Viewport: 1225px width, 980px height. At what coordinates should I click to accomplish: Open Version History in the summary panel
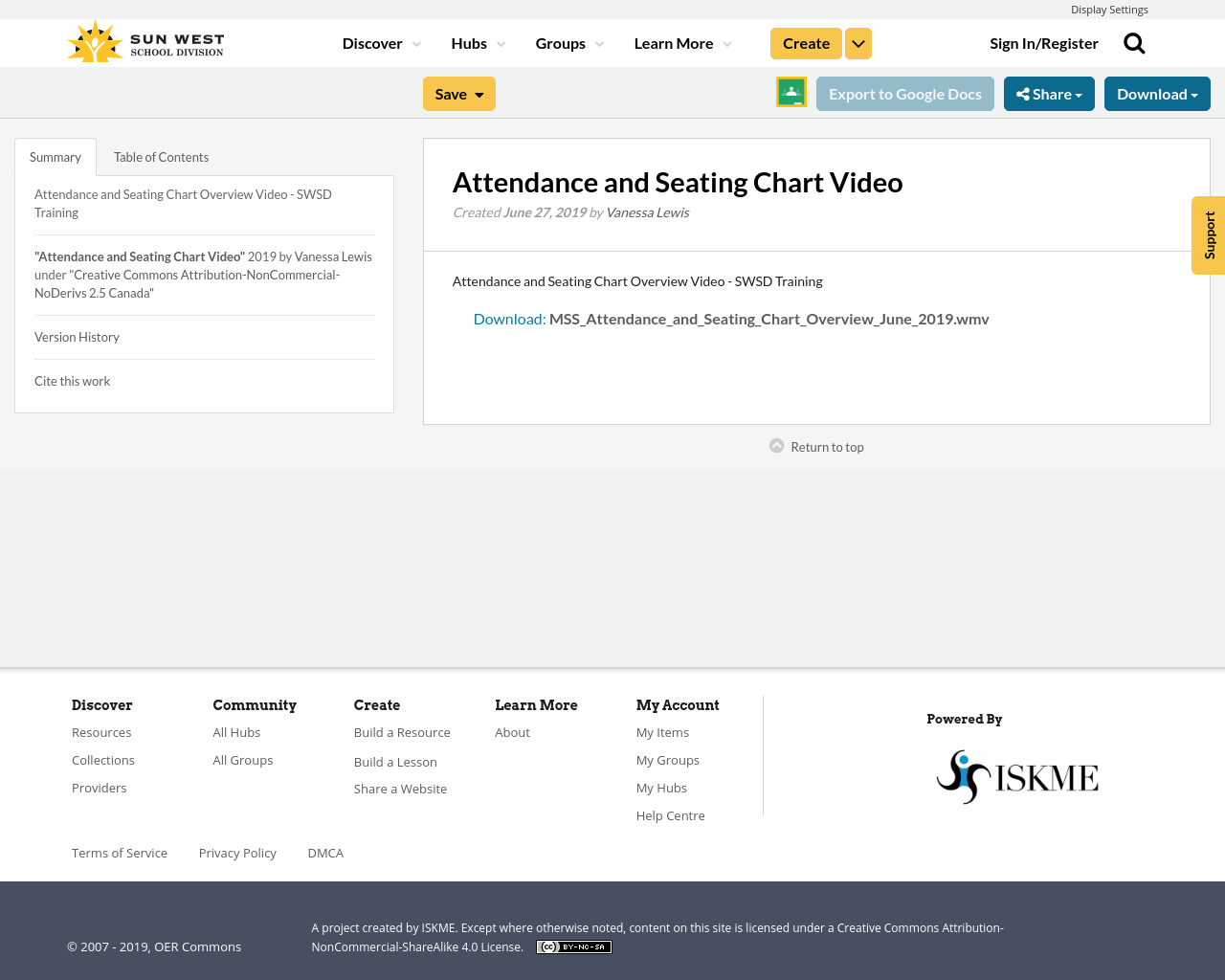[77, 337]
